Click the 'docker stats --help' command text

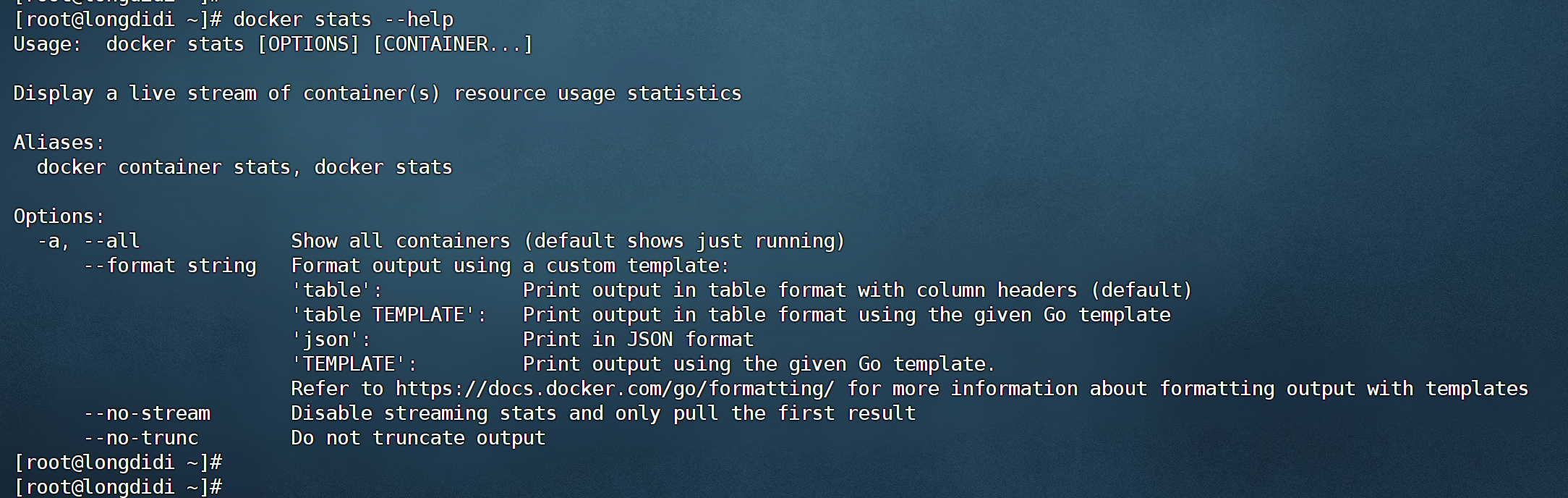click(343, 20)
